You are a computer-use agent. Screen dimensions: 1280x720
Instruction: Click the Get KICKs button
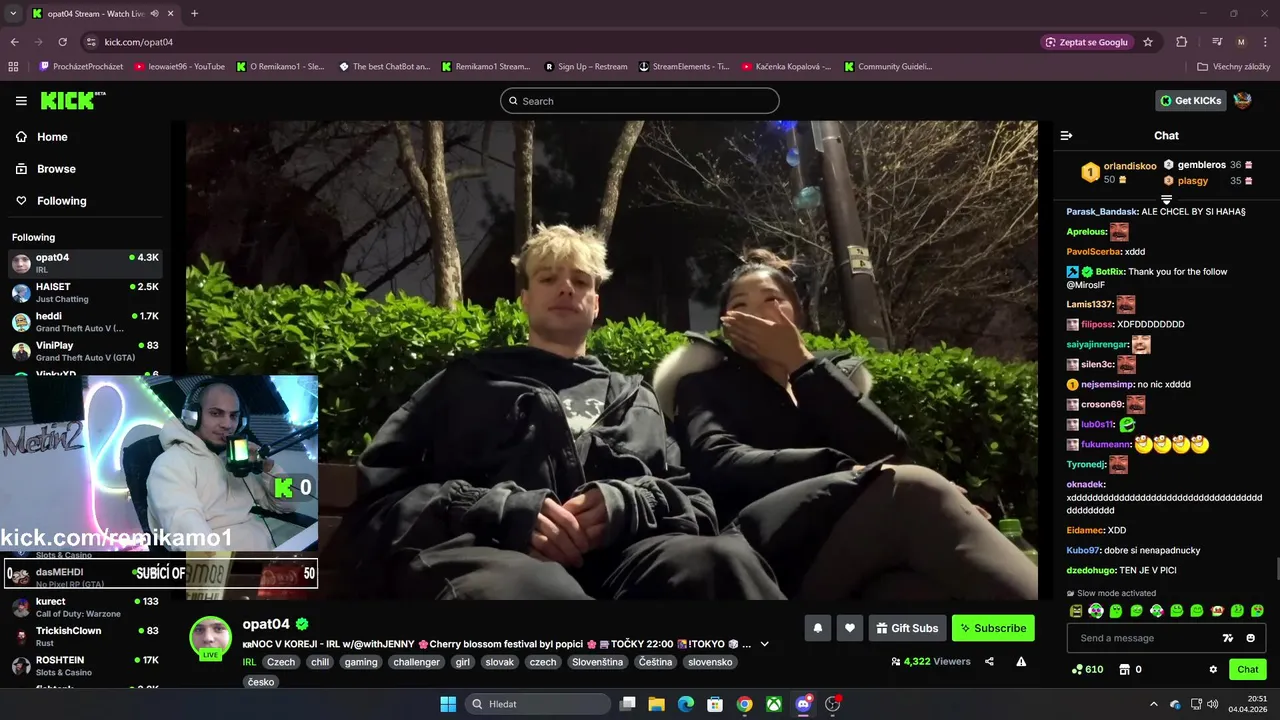(1190, 100)
